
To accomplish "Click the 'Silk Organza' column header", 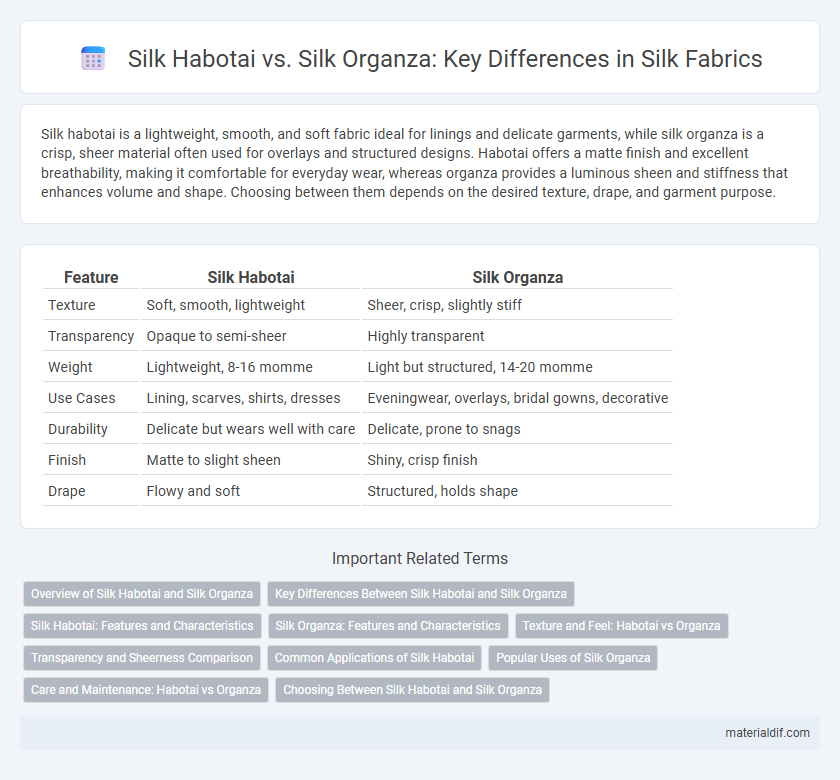I will pyautogui.click(x=518, y=277).
